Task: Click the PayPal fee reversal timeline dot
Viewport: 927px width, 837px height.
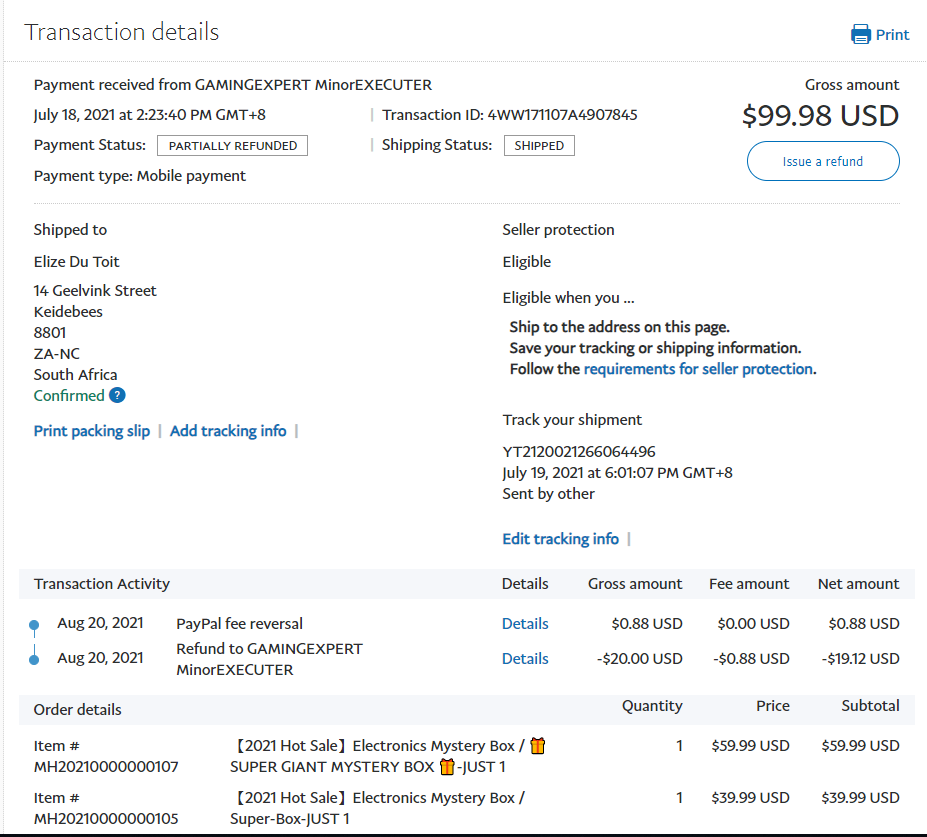Action: 34,625
